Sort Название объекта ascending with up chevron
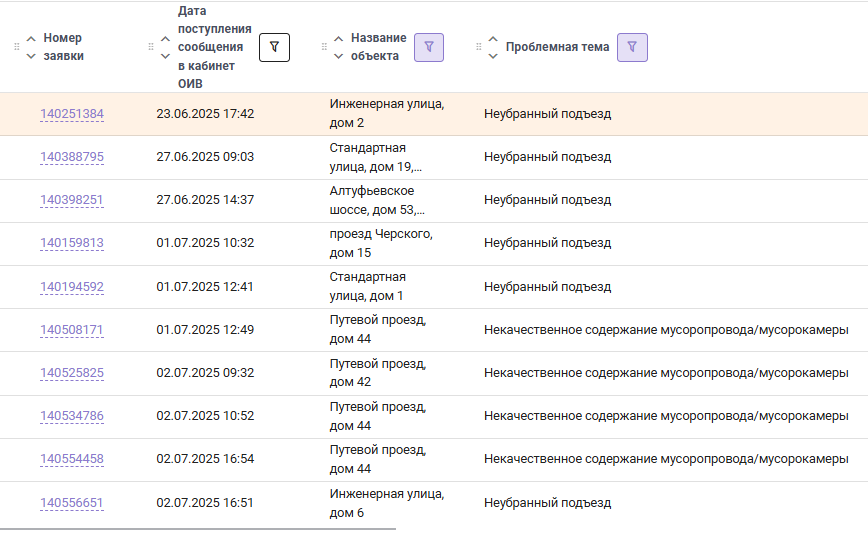868x538 pixels. (x=338, y=39)
